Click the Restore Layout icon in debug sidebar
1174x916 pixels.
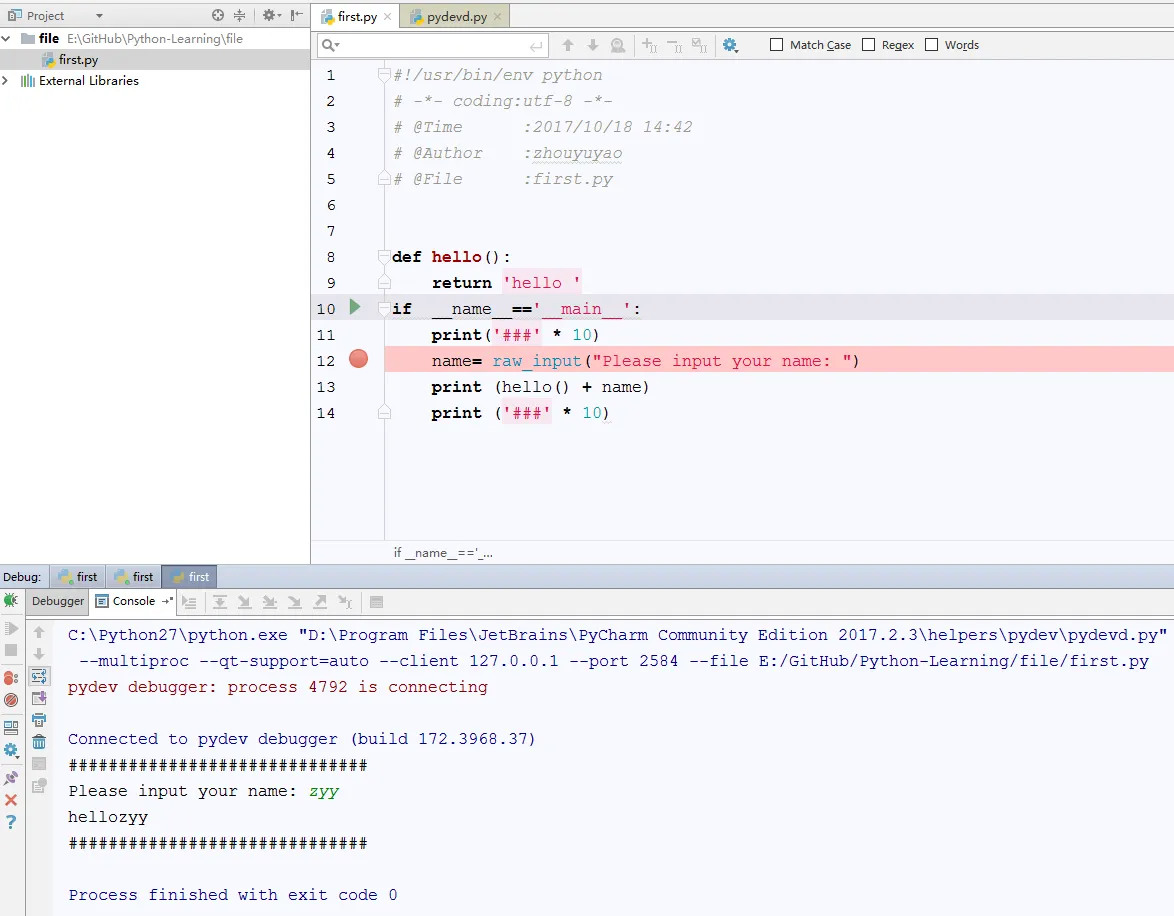tap(11, 727)
